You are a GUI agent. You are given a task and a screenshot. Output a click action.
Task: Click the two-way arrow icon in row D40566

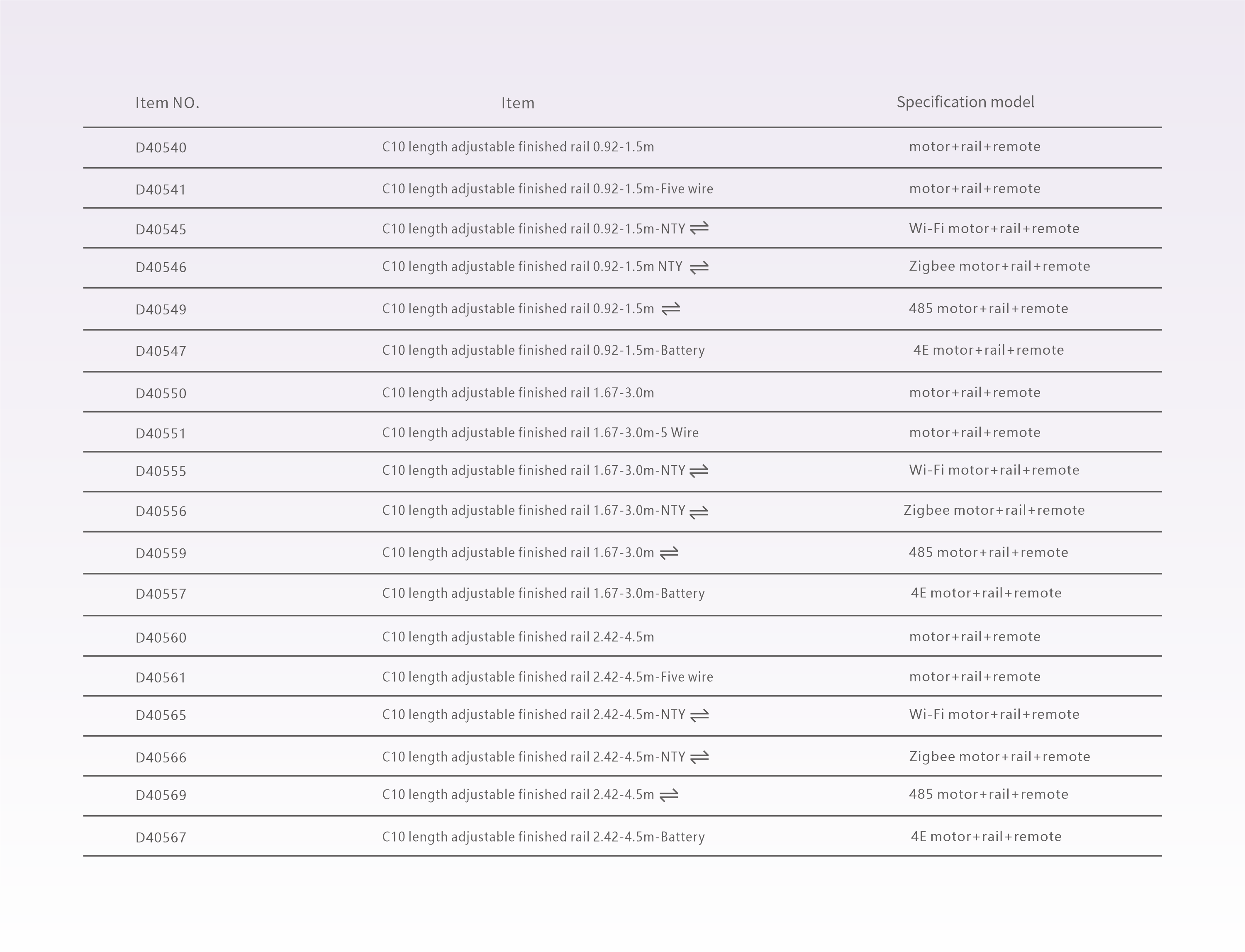[699, 757]
